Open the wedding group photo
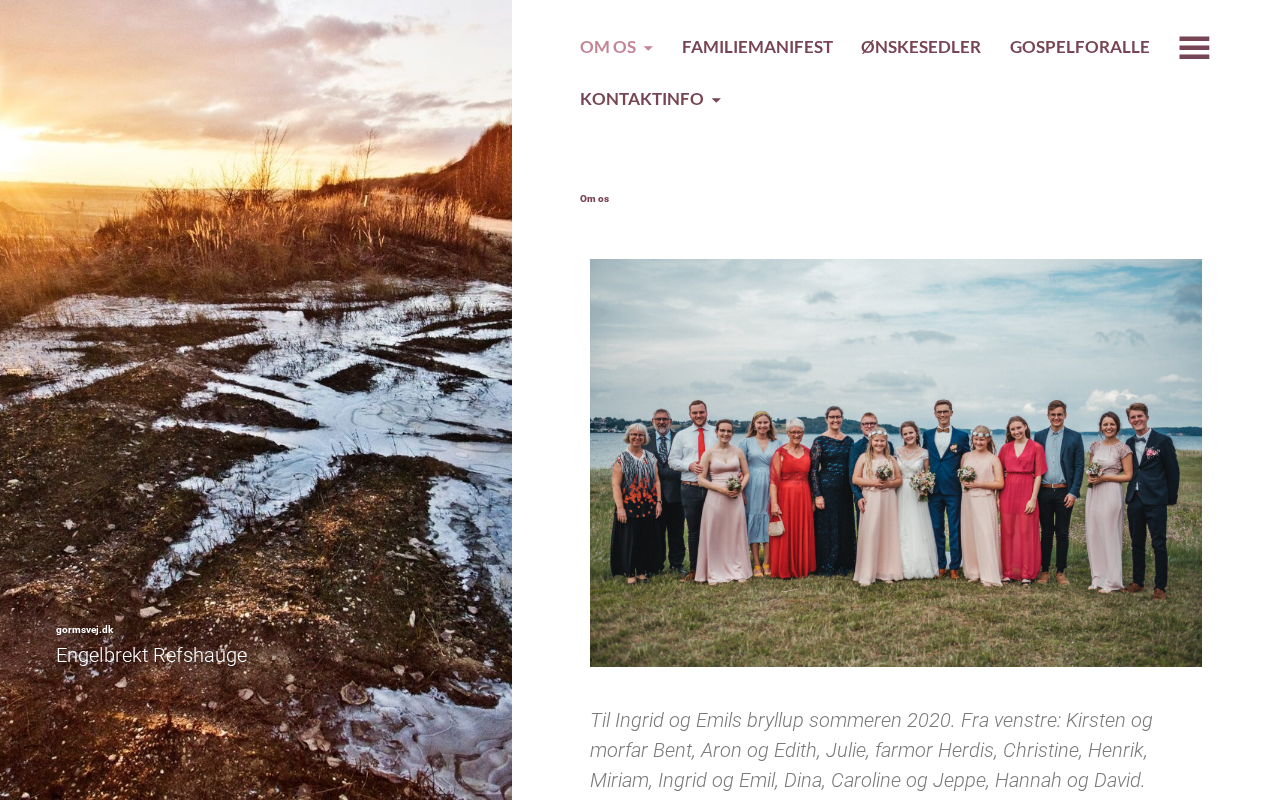 tap(896, 463)
